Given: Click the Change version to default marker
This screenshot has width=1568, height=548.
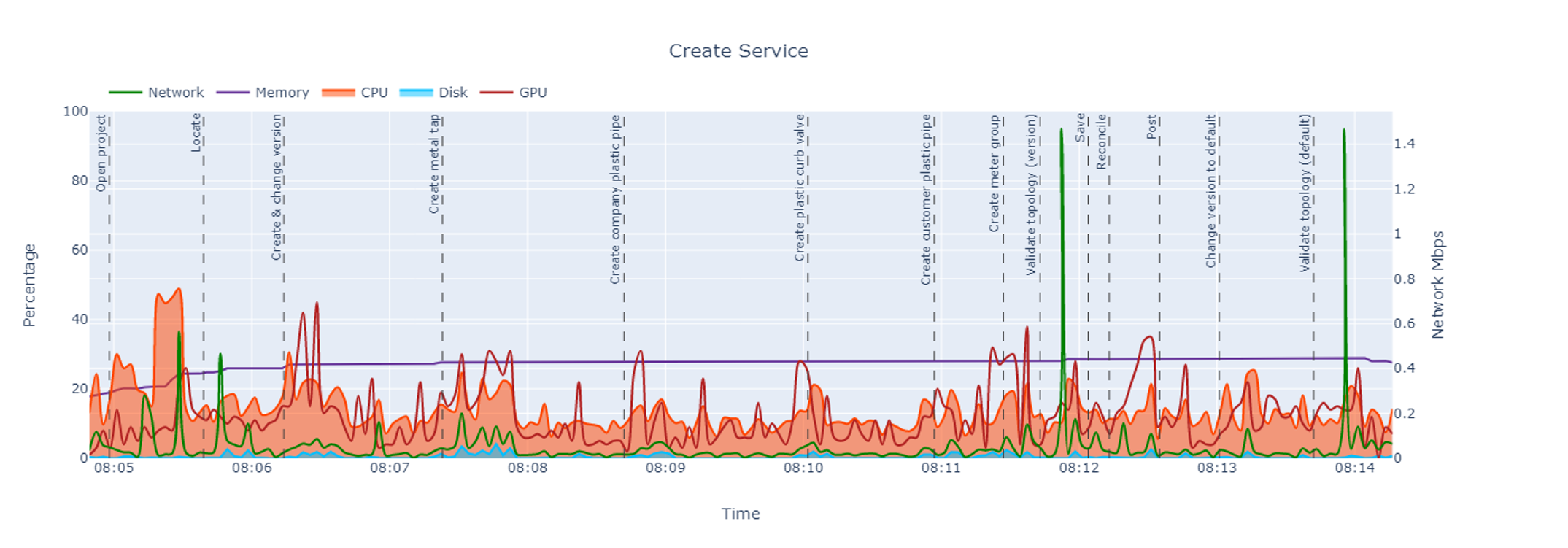Looking at the screenshot, I should click(1211, 191).
